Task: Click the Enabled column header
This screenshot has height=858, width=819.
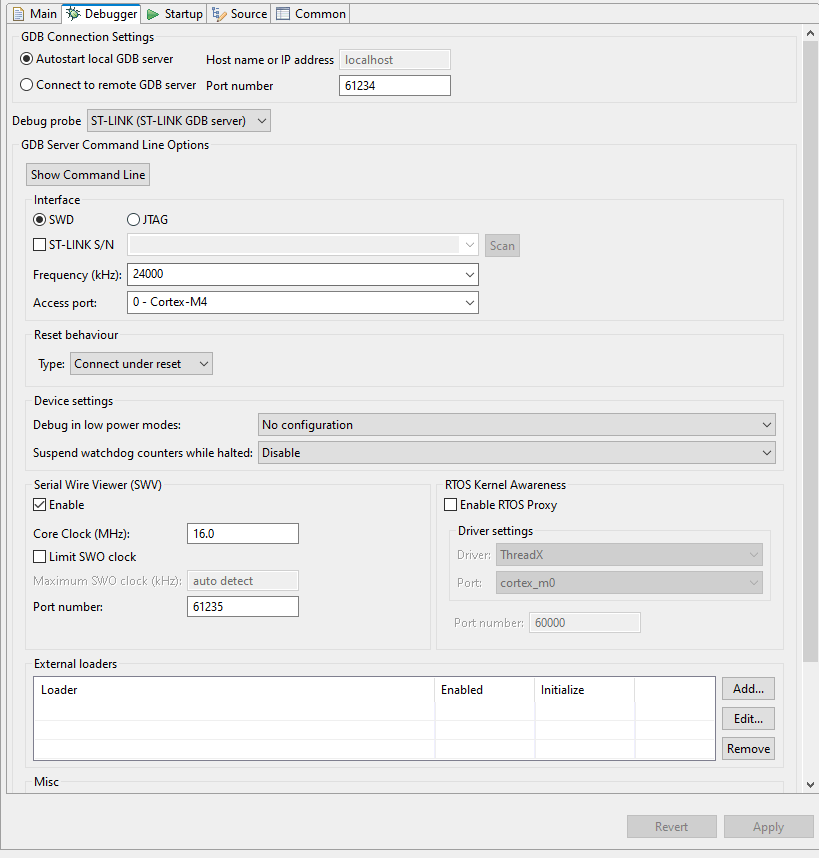Action: click(485, 690)
